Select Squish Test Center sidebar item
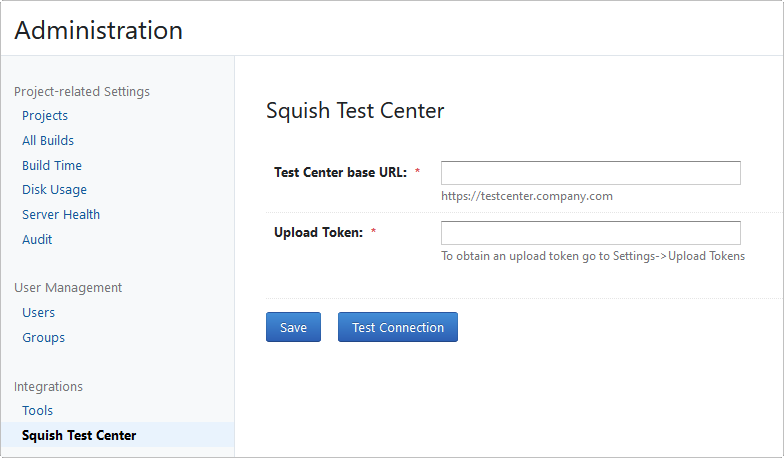Image resolution: width=784 pixels, height=458 pixels. click(x=79, y=435)
